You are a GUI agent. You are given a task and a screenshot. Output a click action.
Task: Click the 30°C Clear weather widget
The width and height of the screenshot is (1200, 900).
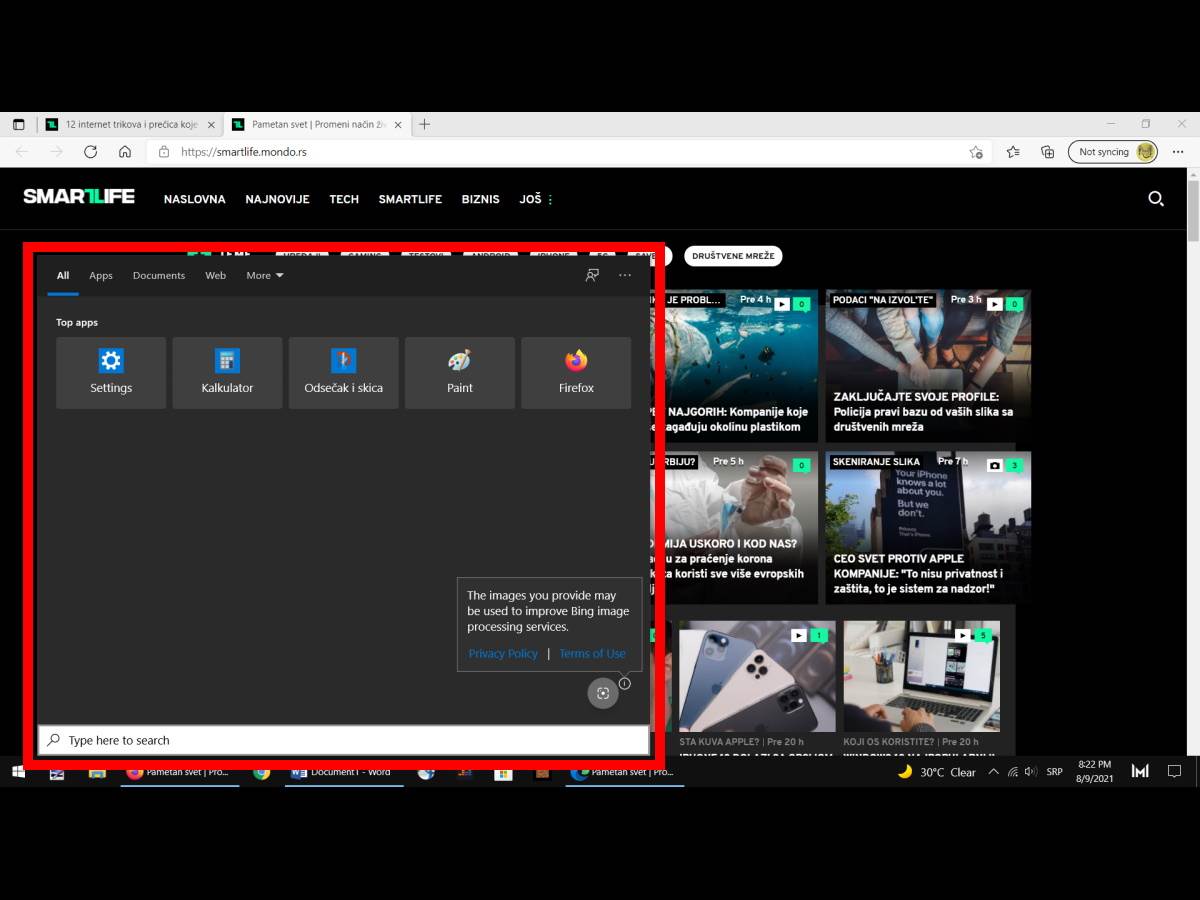[937, 772]
